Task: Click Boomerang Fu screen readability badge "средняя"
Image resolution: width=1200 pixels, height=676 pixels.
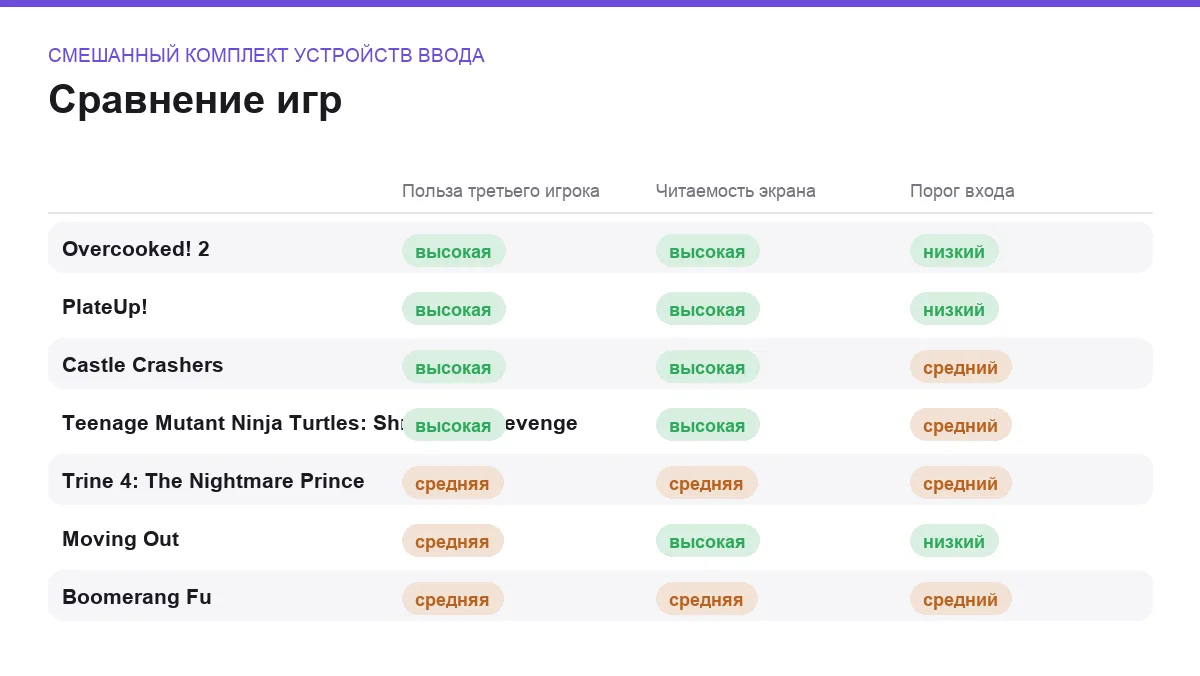Action: (707, 599)
